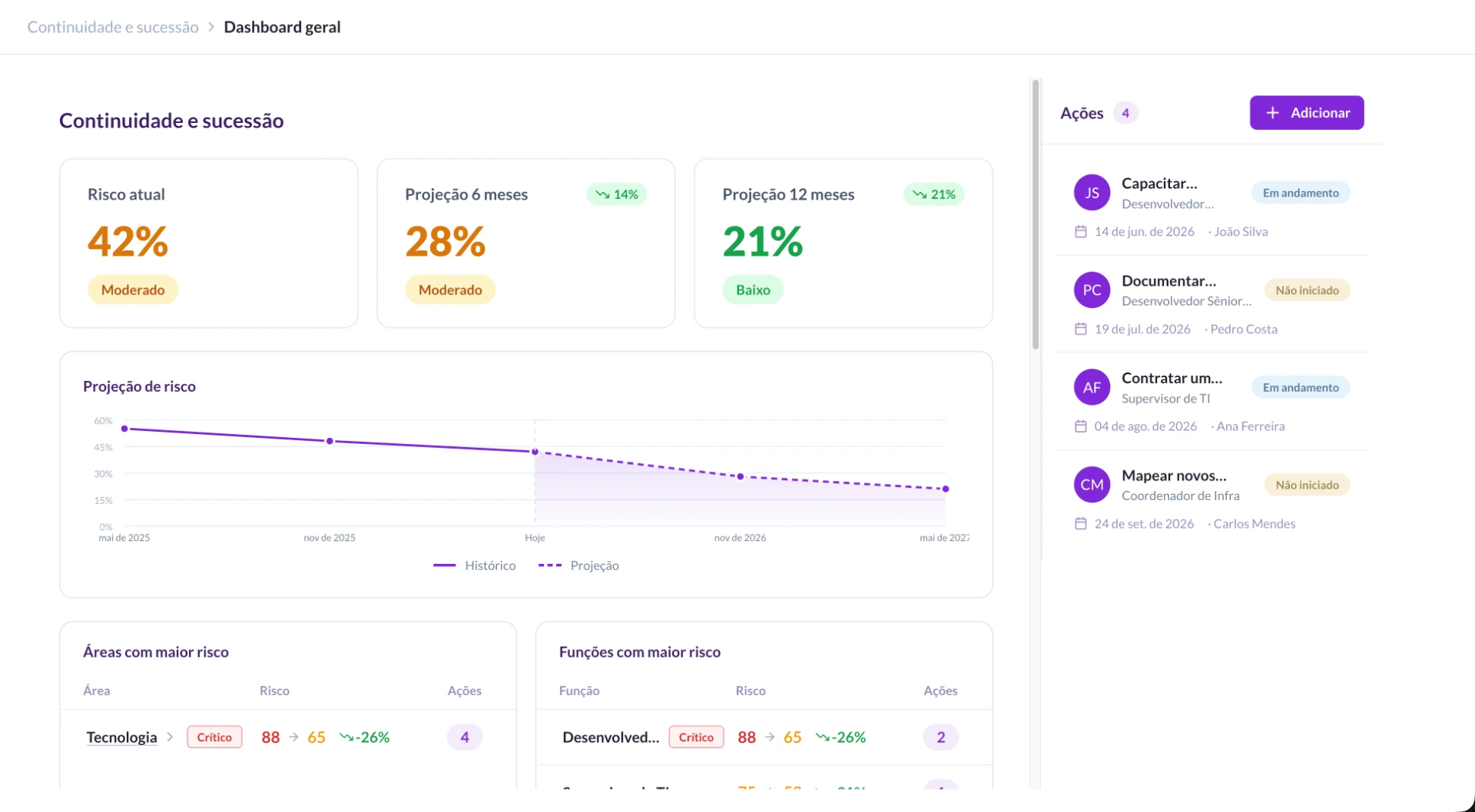
Task: Open the Documentar... action title
Action: tap(1168, 281)
